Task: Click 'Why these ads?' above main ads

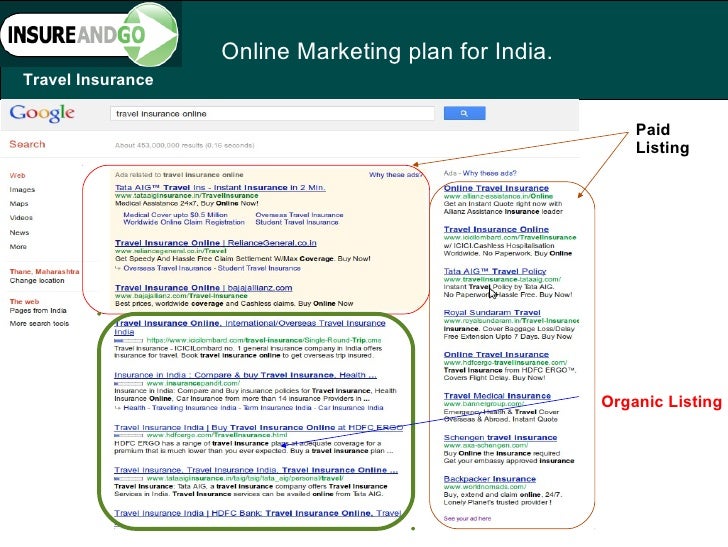Action: pos(395,175)
